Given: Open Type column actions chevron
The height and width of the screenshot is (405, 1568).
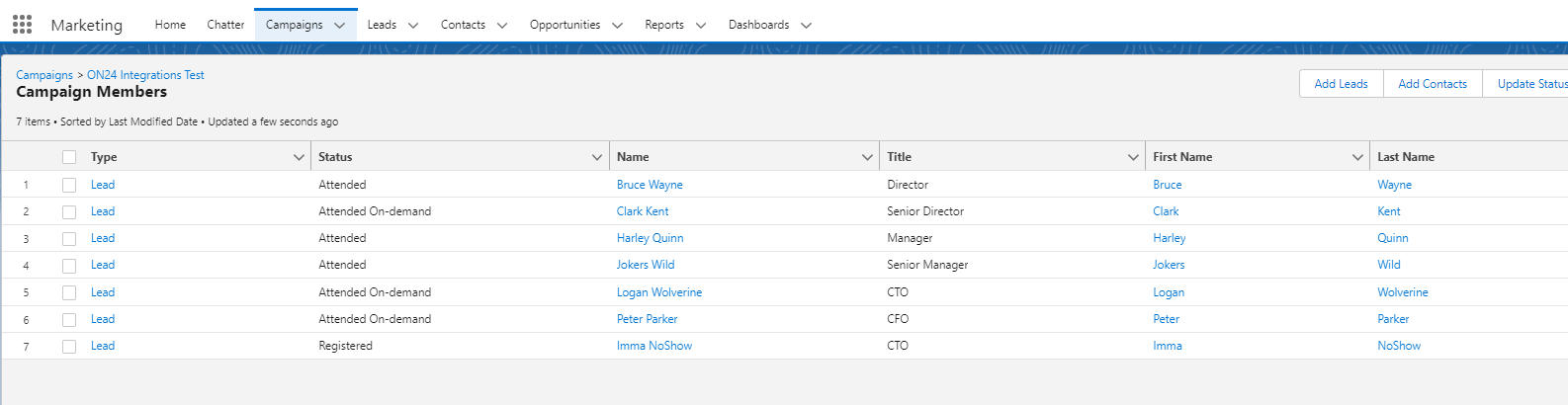Looking at the screenshot, I should click(x=299, y=157).
